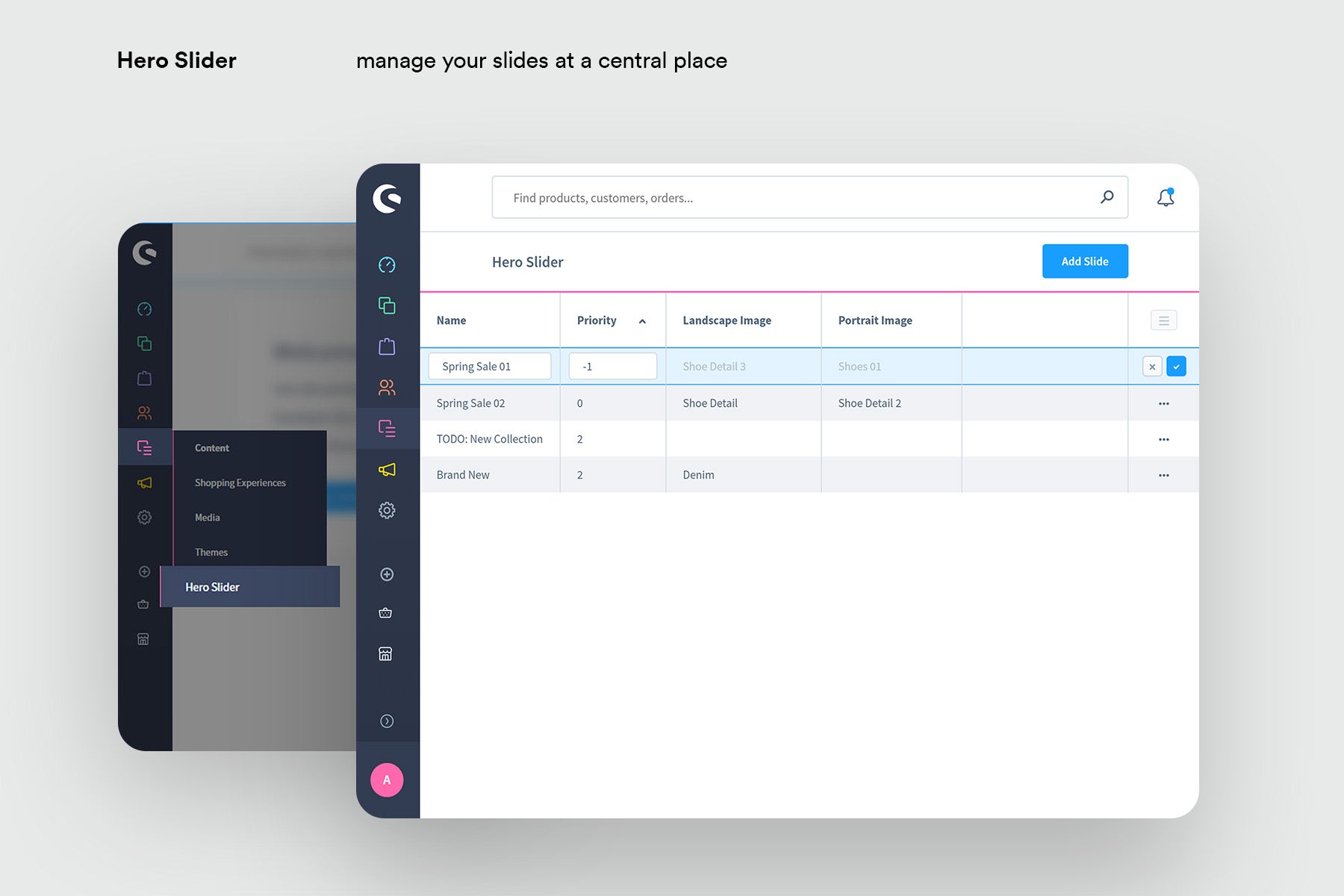Open the pink user avatar A
Image resolution: width=1344 pixels, height=896 pixels.
(387, 780)
